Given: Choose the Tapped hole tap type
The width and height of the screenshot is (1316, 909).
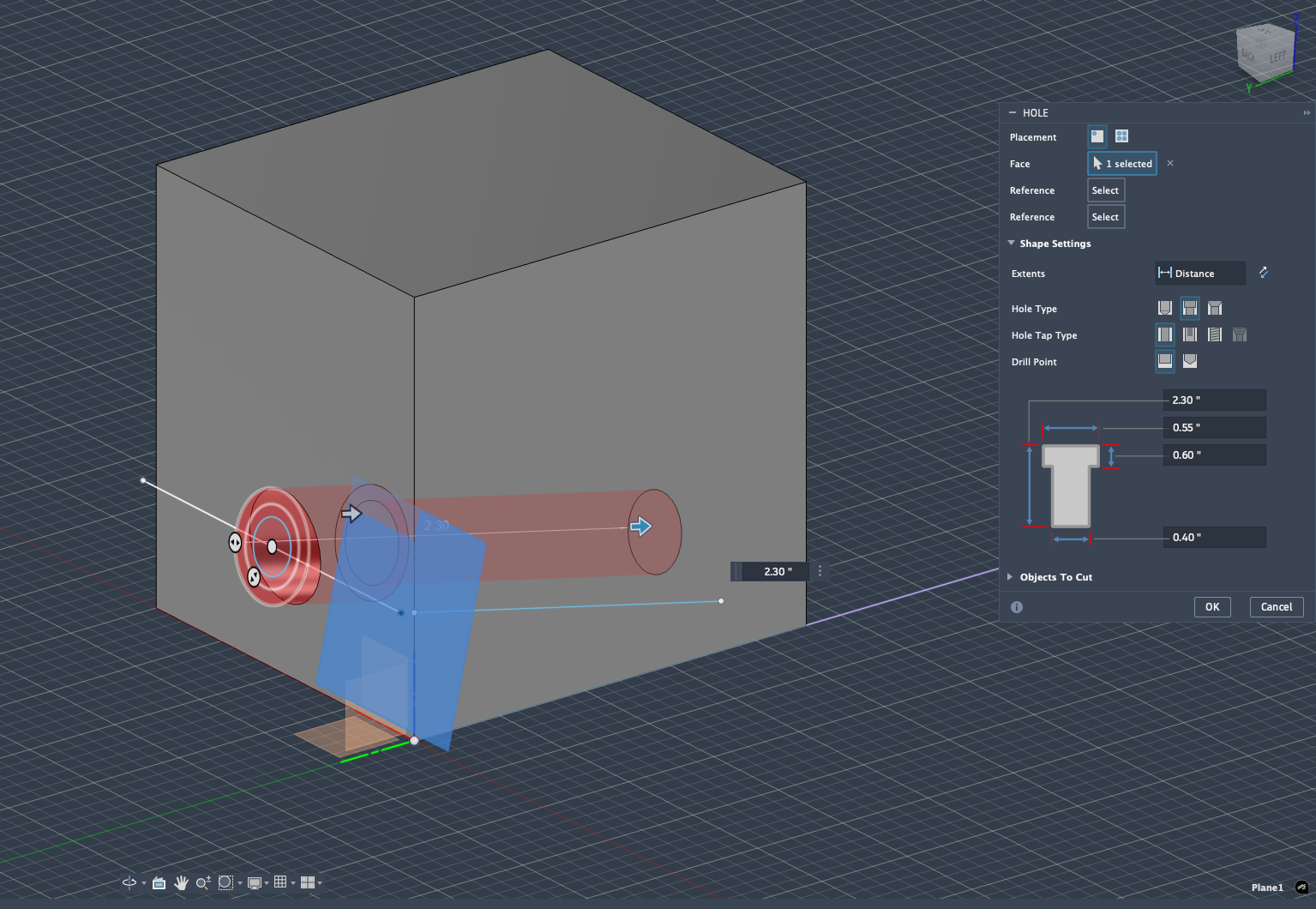Looking at the screenshot, I should pos(1215,334).
